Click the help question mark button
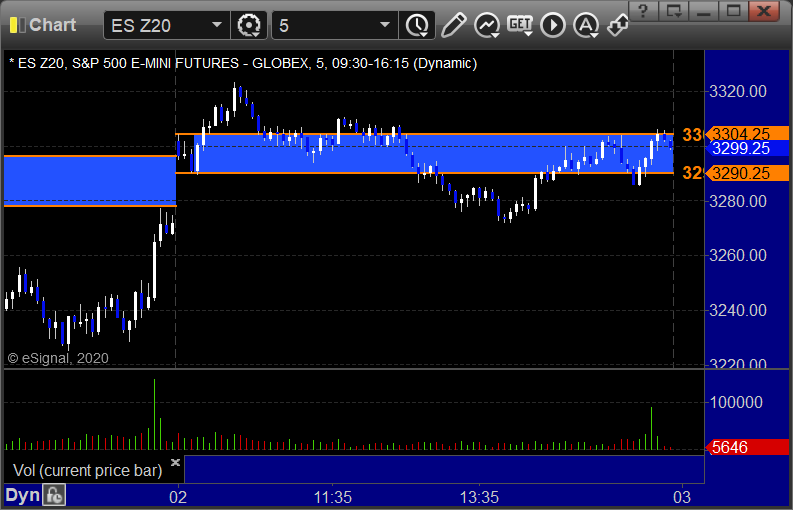This screenshot has height=510, width=793. [x=644, y=11]
